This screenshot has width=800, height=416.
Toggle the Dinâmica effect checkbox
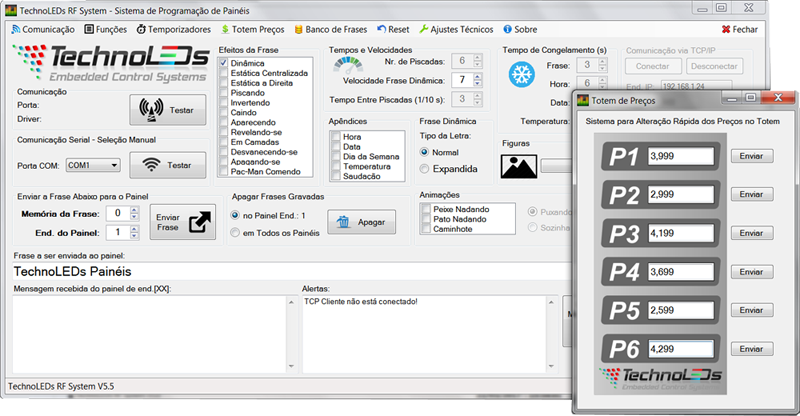(223, 63)
